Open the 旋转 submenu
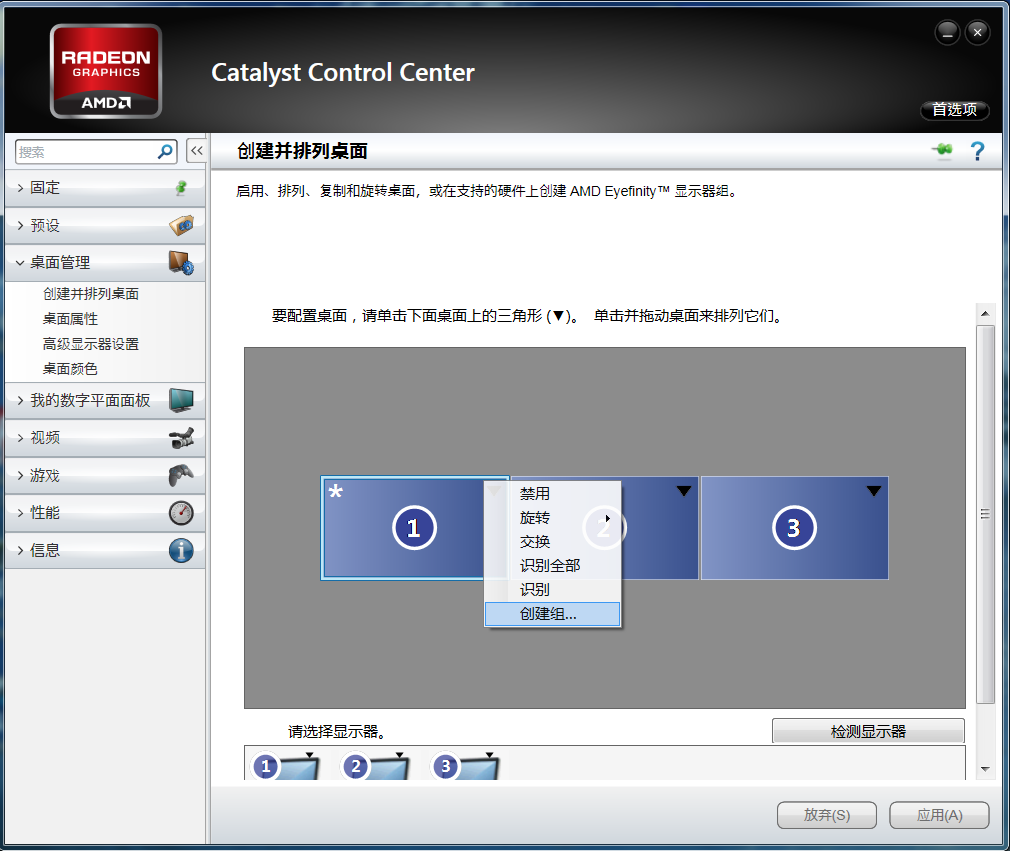Image resolution: width=1010 pixels, height=851 pixels. pyautogui.click(x=553, y=518)
